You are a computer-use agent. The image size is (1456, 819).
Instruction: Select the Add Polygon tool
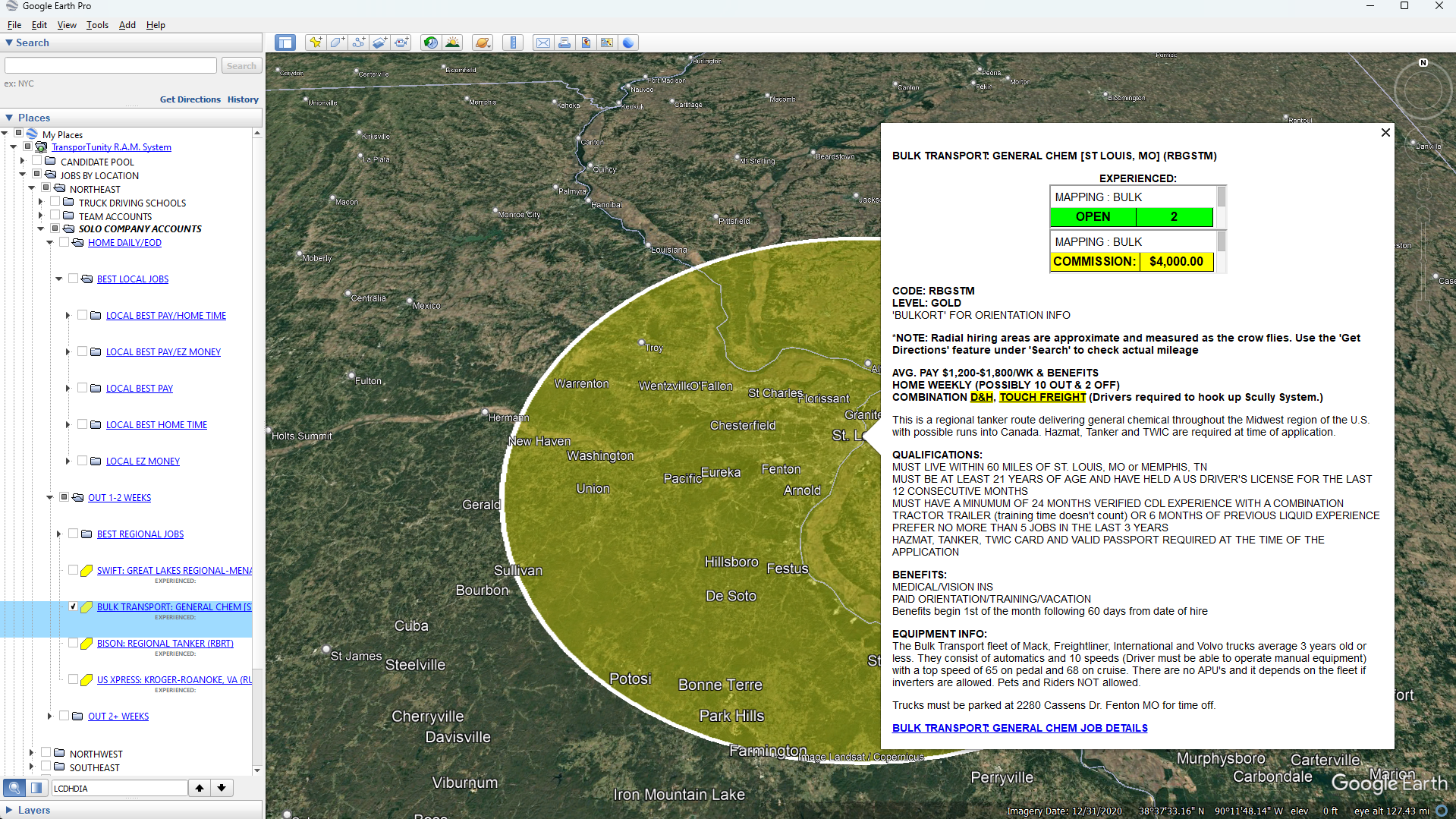point(337,43)
